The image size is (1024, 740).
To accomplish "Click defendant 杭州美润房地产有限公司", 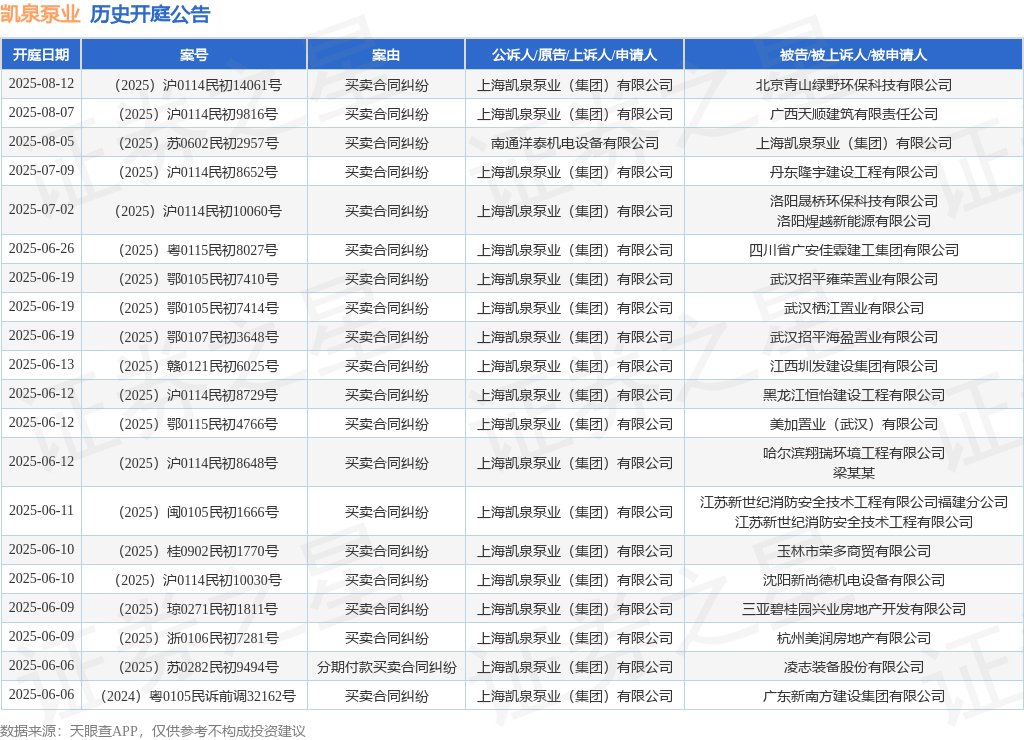I will [854, 638].
